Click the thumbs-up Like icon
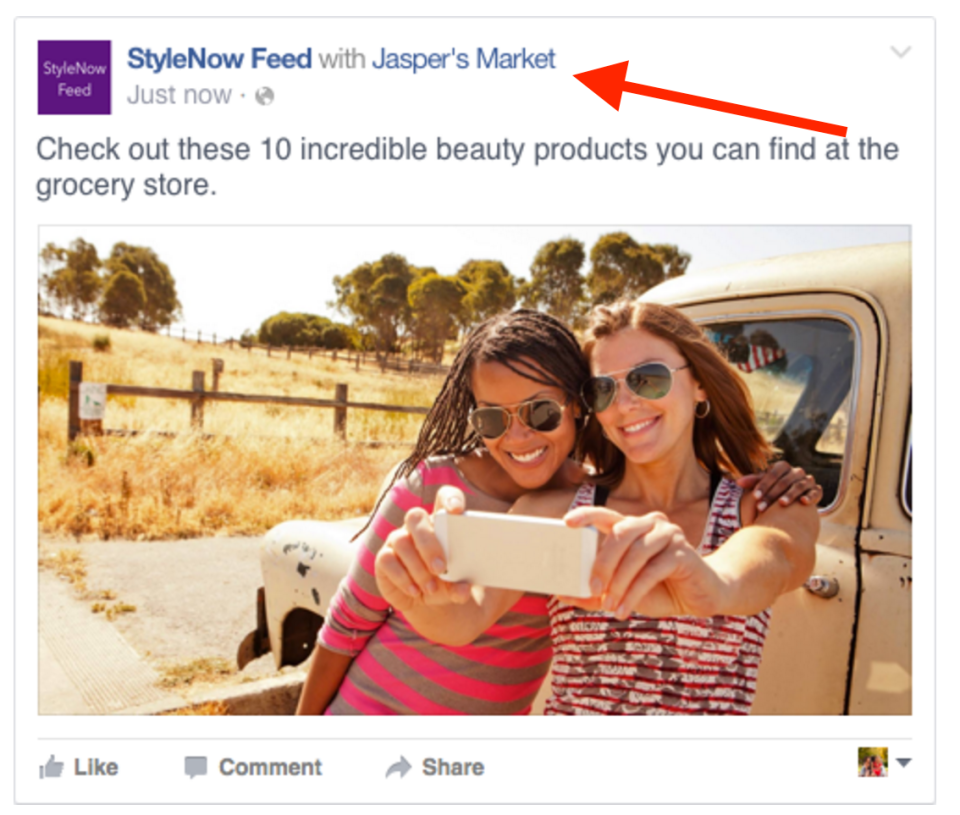This screenshot has height=815, width=960. (x=51, y=767)
